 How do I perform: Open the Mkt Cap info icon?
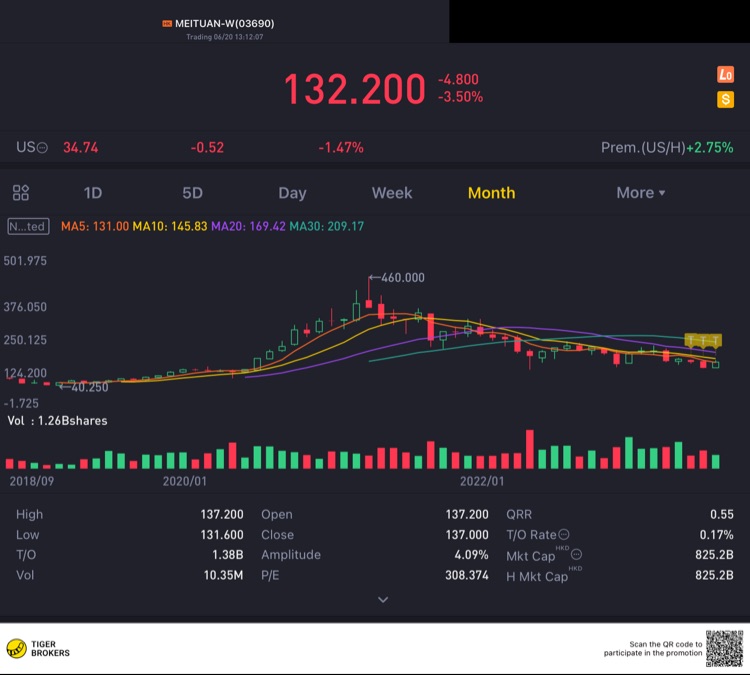(576, 554)
